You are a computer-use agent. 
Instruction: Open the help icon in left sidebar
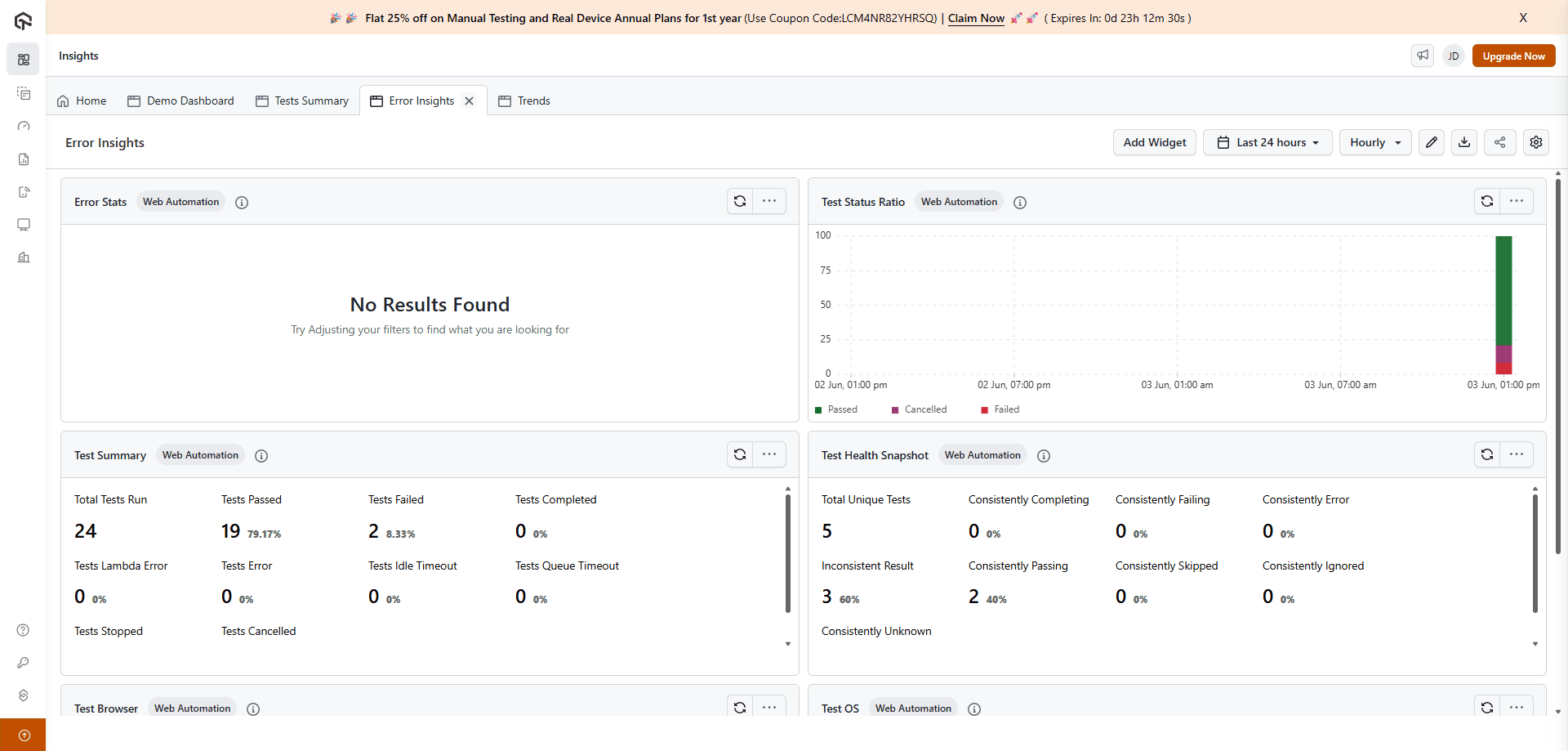tap(23, 630)
